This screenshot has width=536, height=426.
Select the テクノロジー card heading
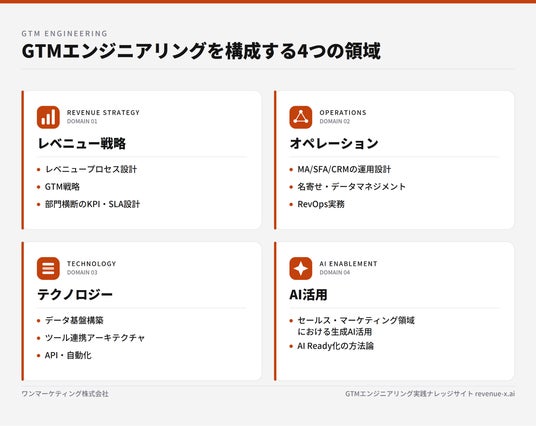pyautogui.click(x=75, y=294)
